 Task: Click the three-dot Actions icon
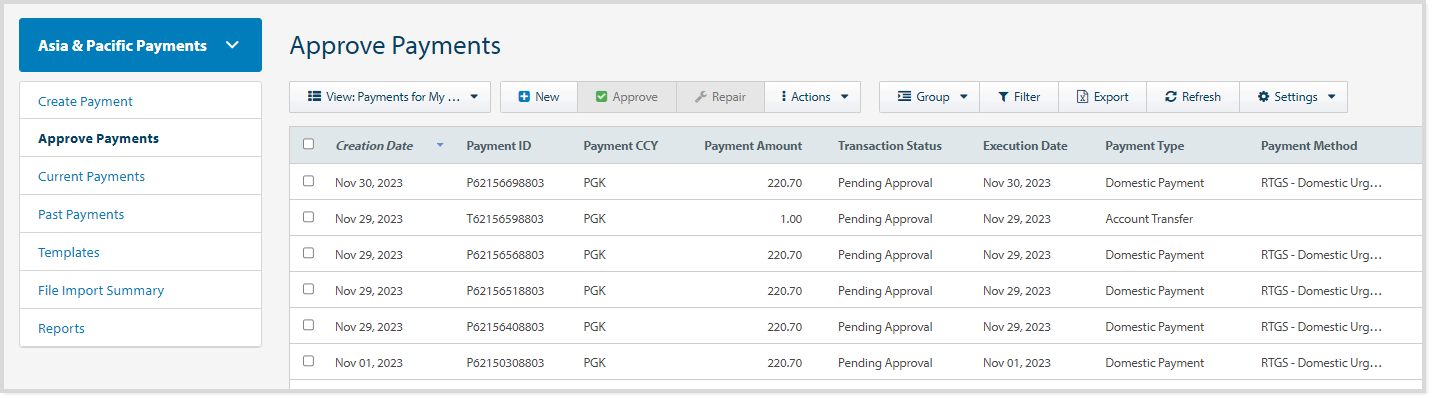[783, 97]
